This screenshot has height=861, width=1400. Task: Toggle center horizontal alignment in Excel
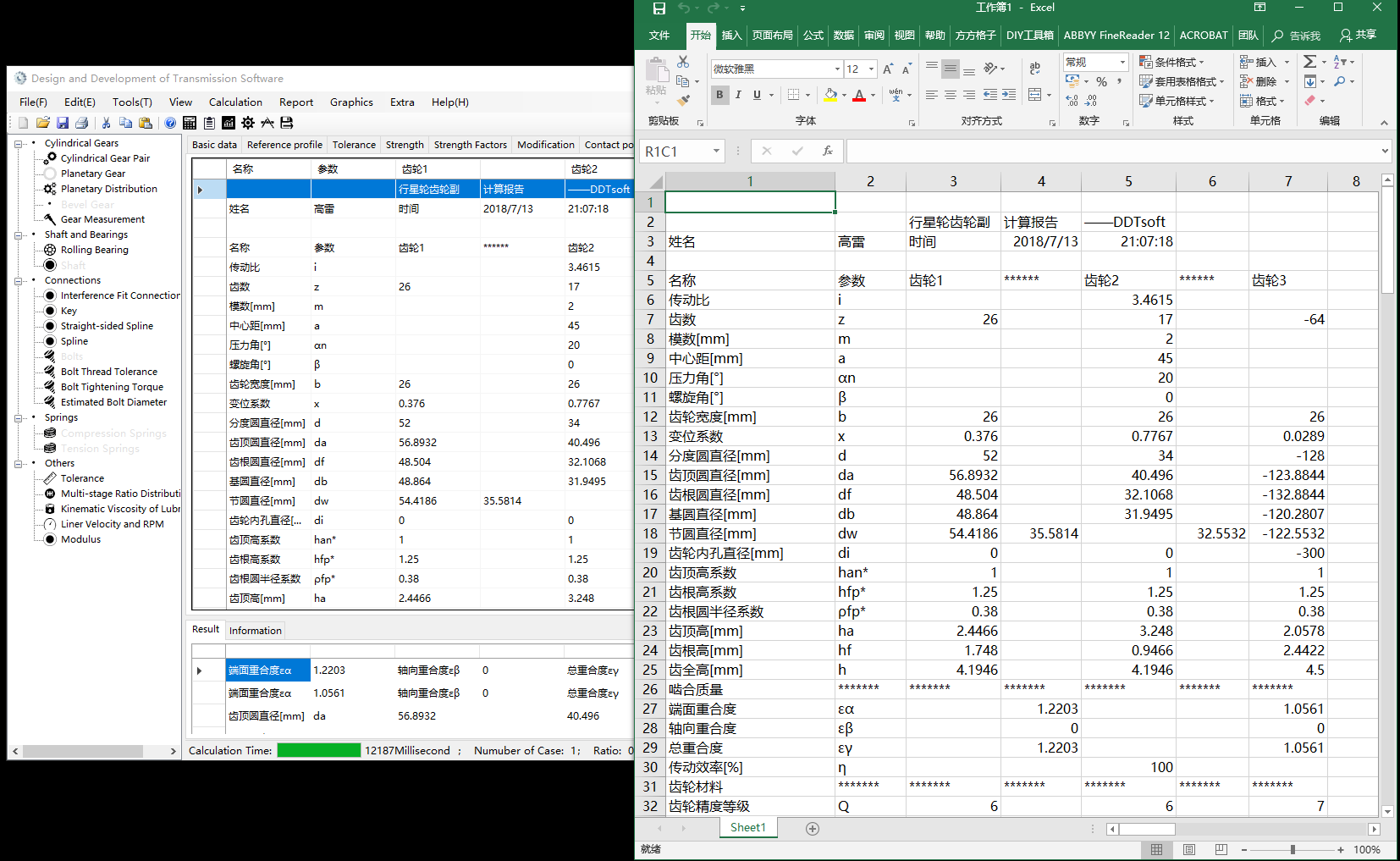[951, 95]
